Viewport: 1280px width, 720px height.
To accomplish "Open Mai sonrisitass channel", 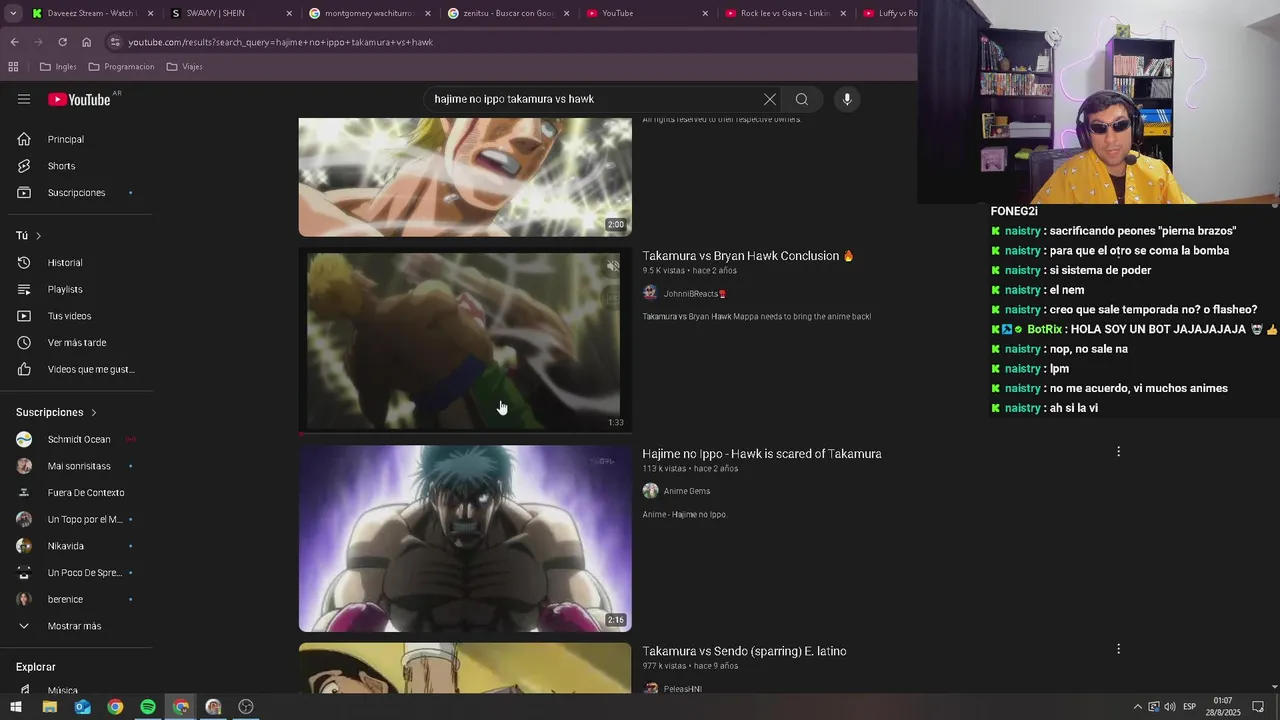I will pos(80,466).
